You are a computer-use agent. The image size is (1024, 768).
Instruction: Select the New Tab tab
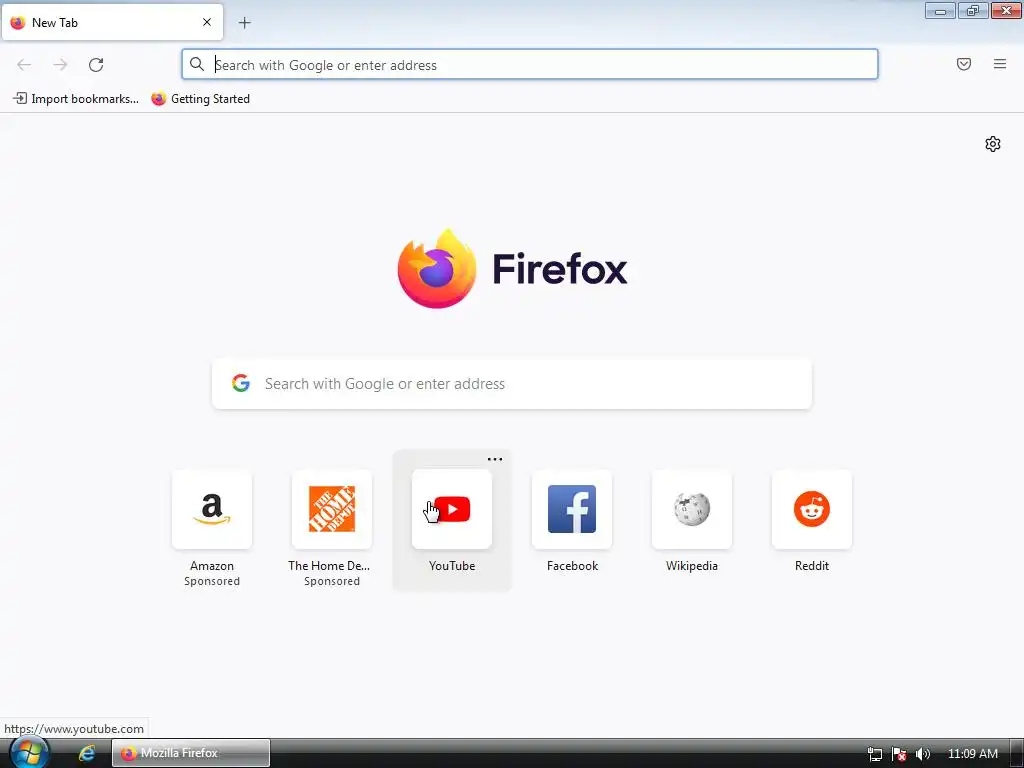[112, 22]
